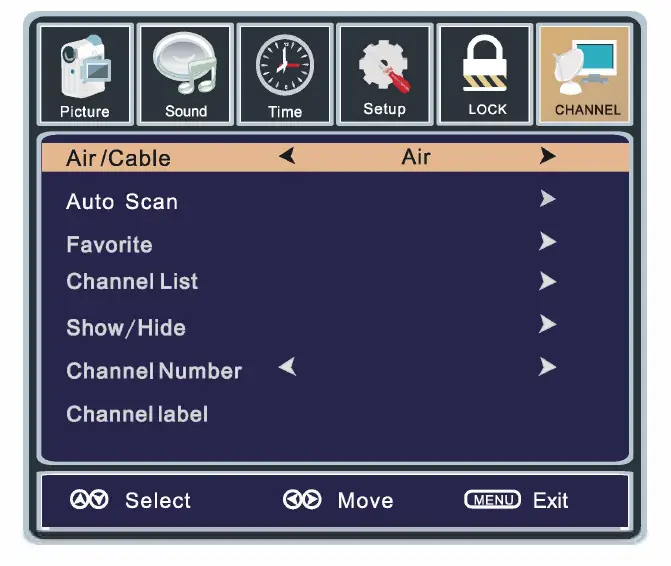Click the right arrow Move icon
Viewport: 671px width, 566px height.
[x=312, y=500]
